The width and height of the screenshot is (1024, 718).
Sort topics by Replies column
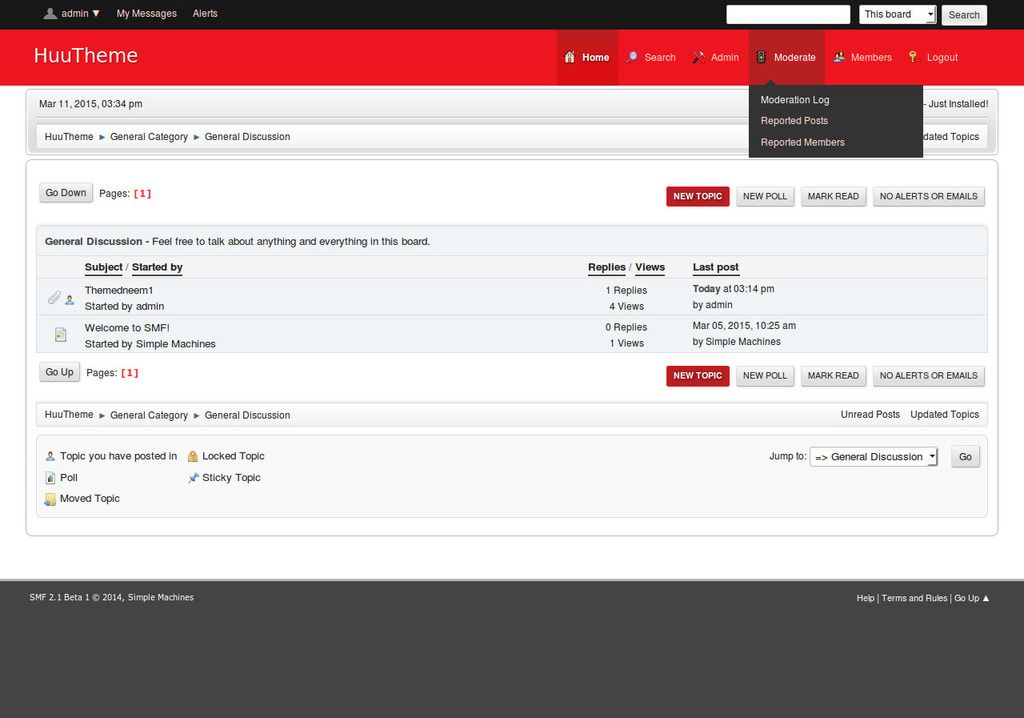[607, 267]
